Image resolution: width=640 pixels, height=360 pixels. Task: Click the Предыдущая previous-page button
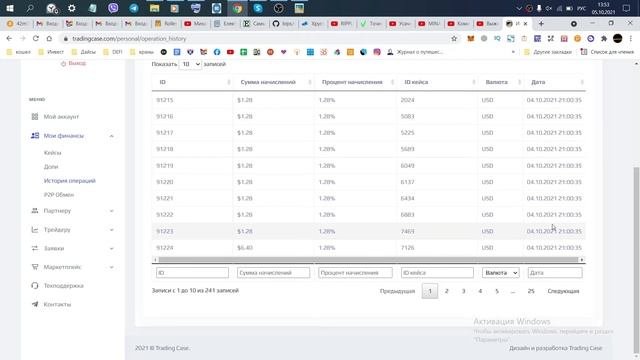coord(397,291)
